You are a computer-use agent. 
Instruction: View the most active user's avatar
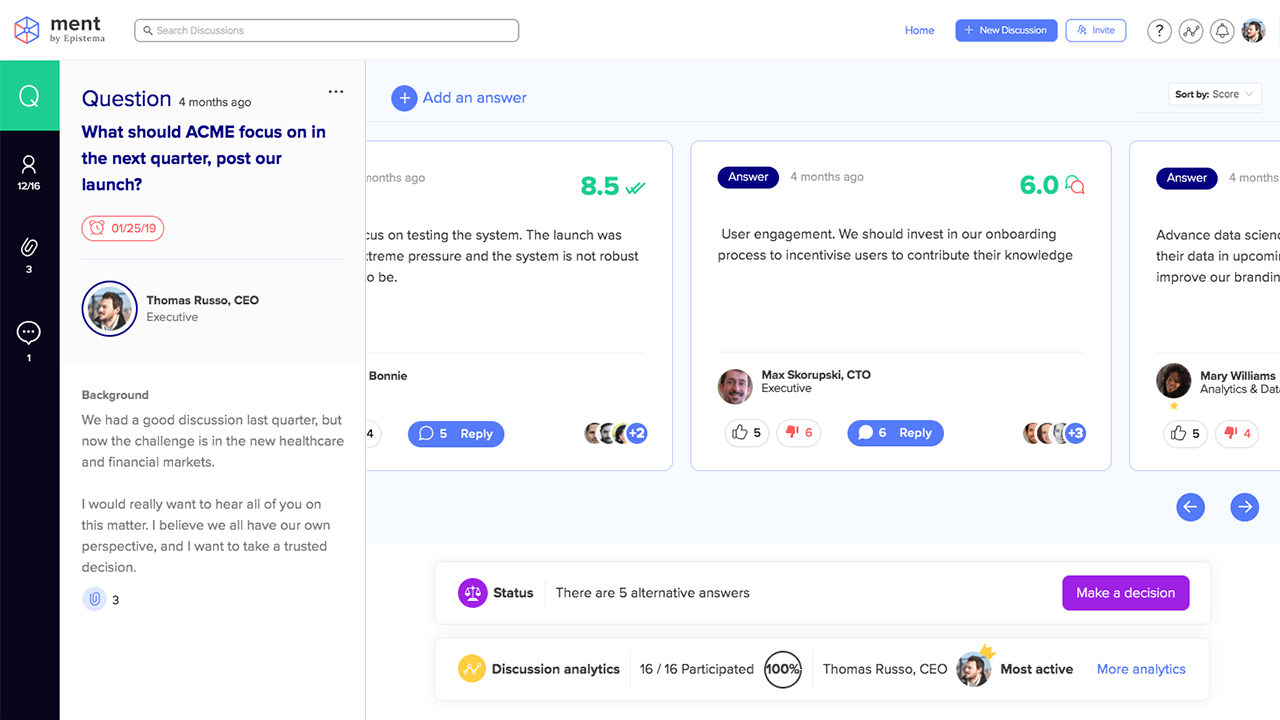point(973,669)
